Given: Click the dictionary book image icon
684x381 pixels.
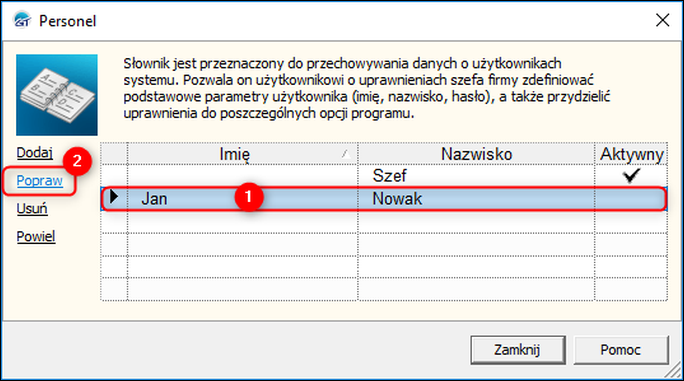Looking at the screenshot, I should point(57,95).
